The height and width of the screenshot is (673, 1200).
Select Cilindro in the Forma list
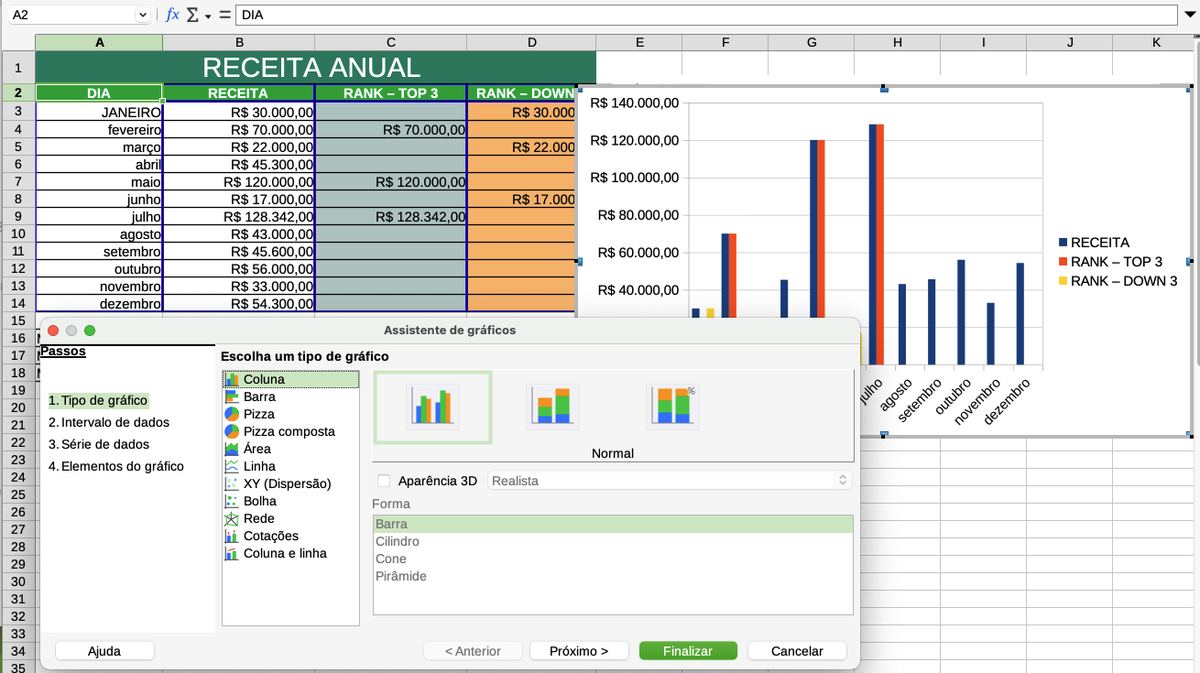click(x=613, y=541)
